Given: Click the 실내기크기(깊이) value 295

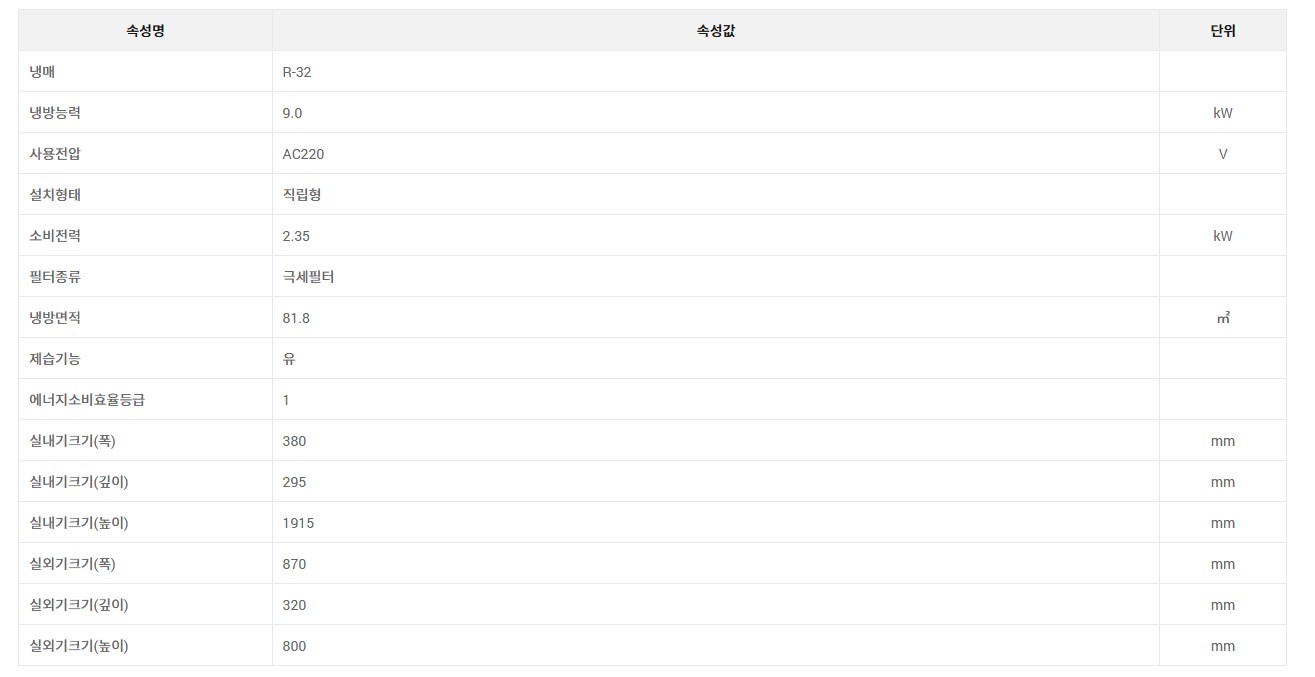Looking at the screenshot, I should point(295,482).
